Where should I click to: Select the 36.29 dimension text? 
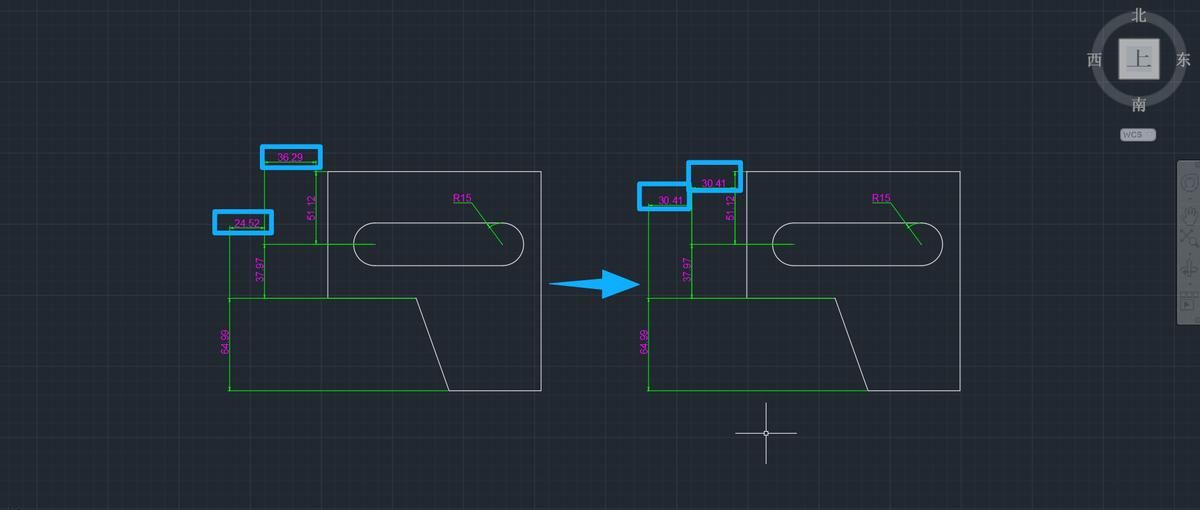coord(290,157)
